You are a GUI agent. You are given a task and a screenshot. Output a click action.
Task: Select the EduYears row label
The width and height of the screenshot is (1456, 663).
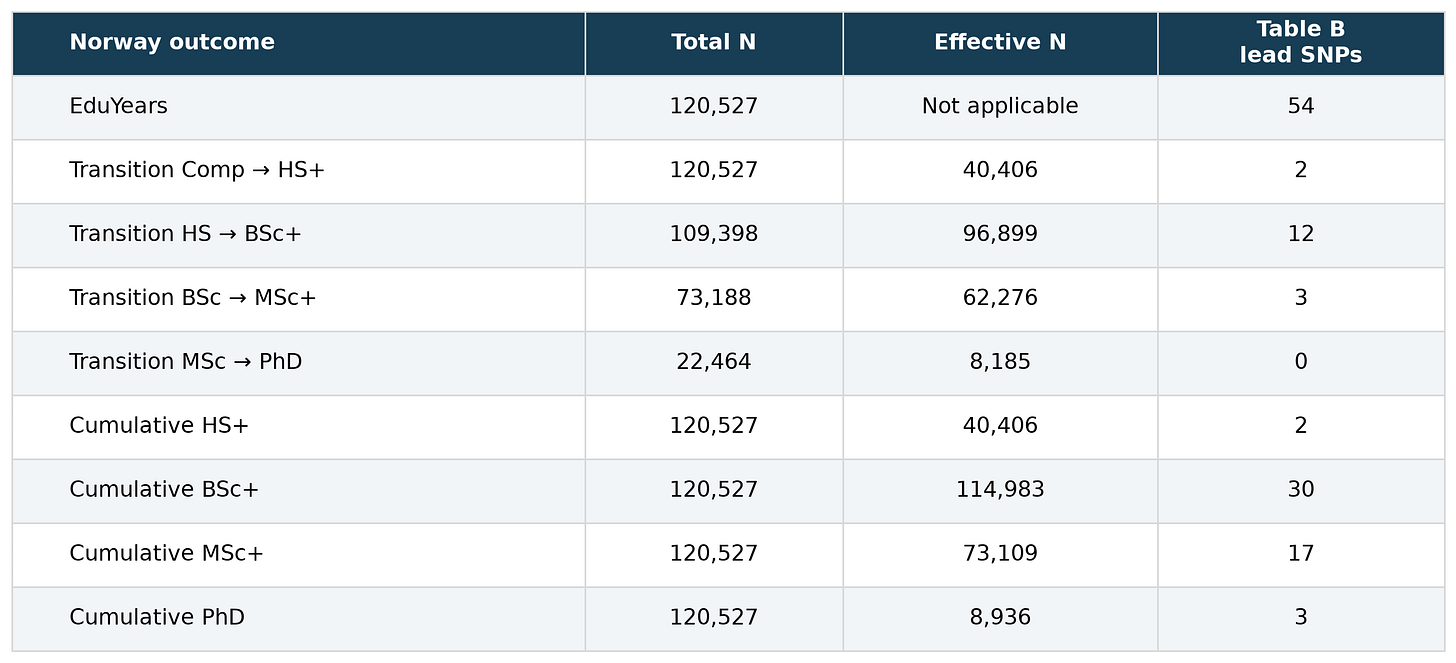[118, 106]
